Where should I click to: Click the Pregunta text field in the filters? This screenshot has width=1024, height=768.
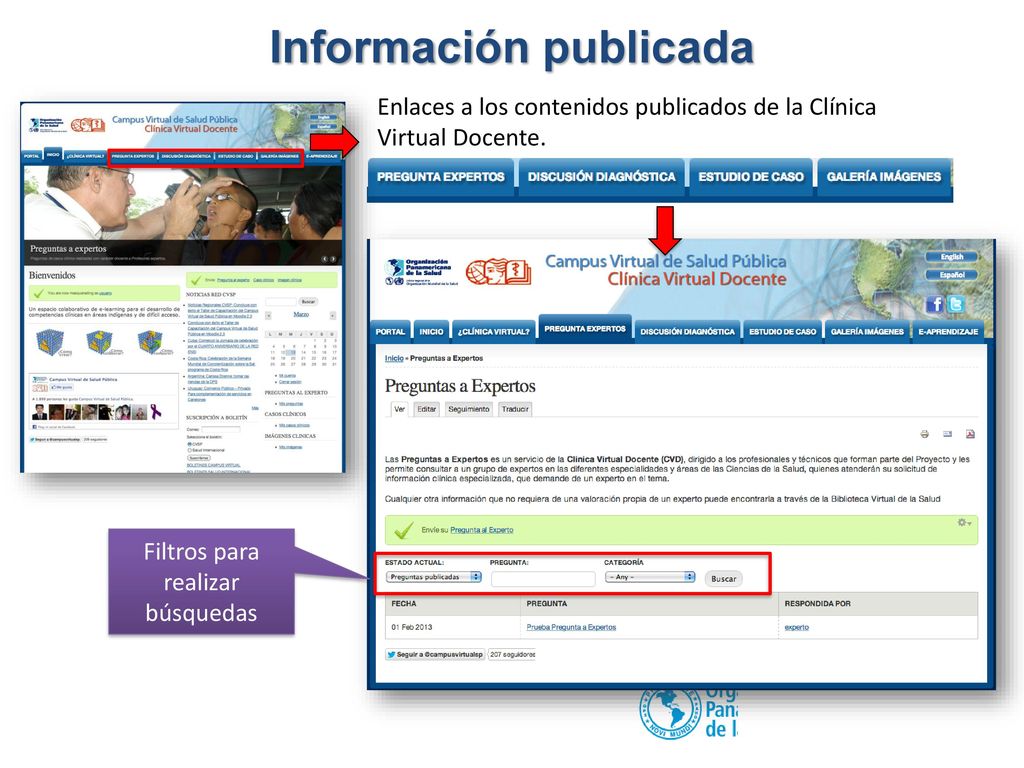(x=543, y=579)
